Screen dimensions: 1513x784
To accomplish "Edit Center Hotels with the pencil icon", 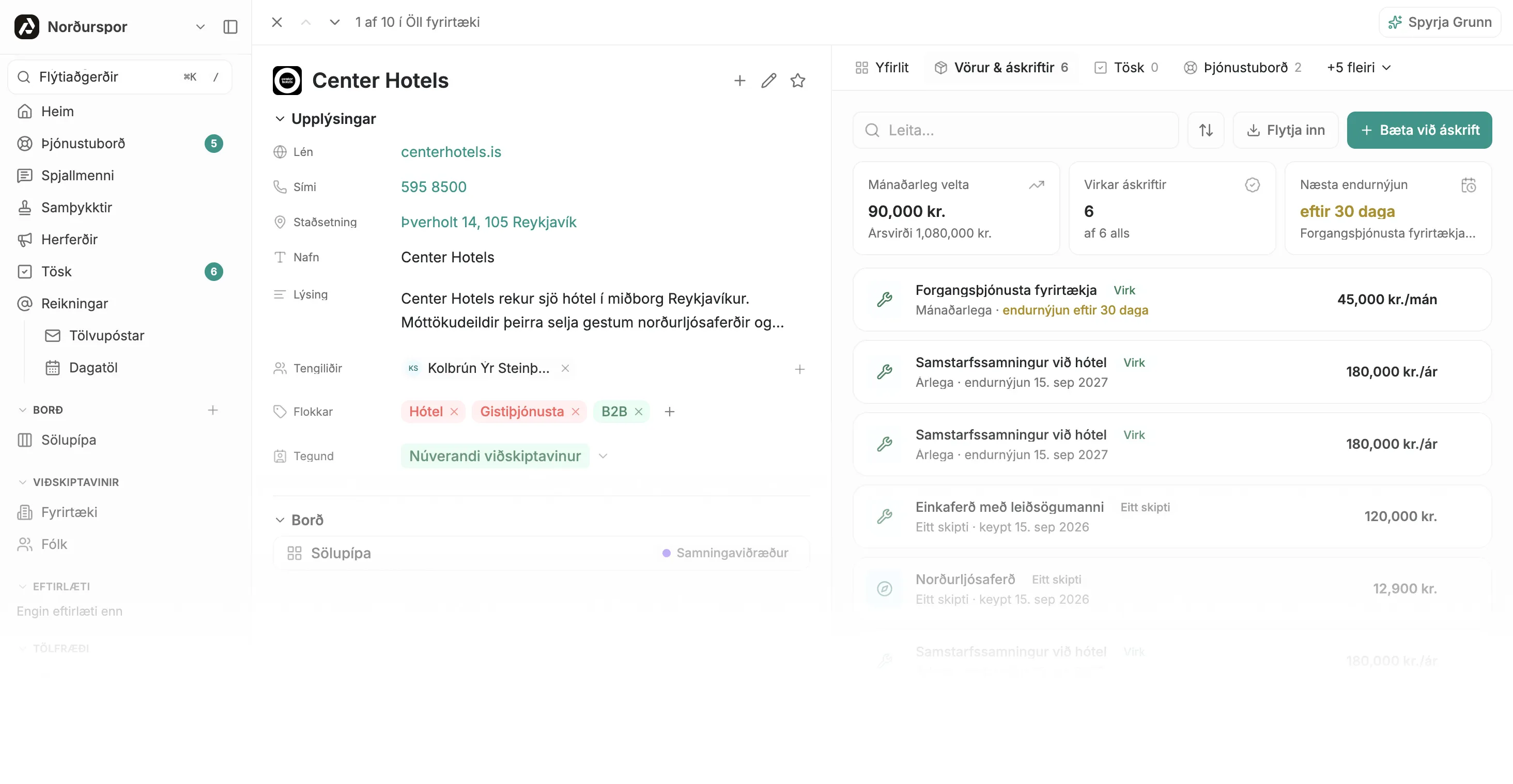I will pos(769,81).
